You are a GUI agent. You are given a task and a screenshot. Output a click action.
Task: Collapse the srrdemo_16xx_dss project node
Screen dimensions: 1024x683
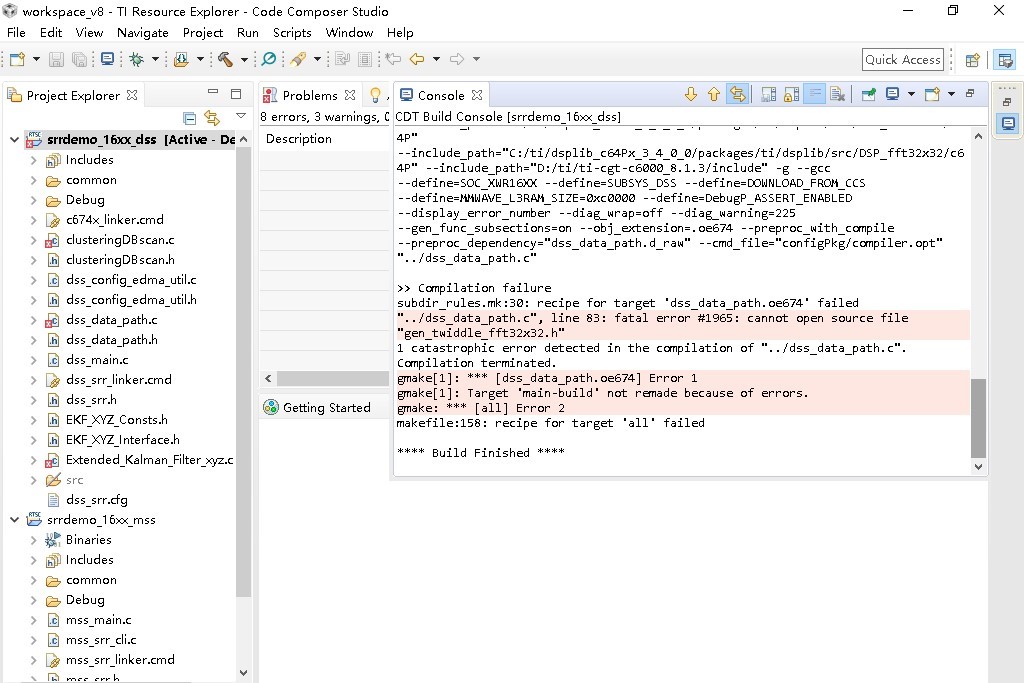click(14, 140)
